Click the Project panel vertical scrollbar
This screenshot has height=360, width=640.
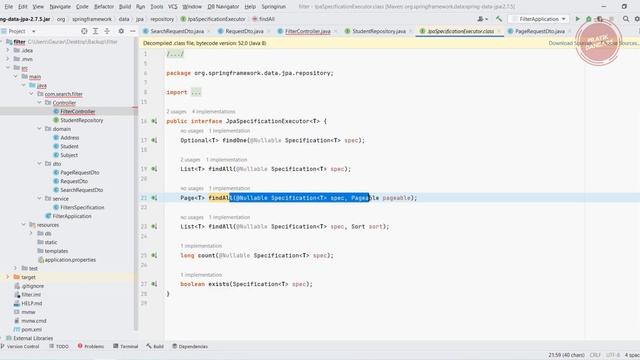[136, 184]
